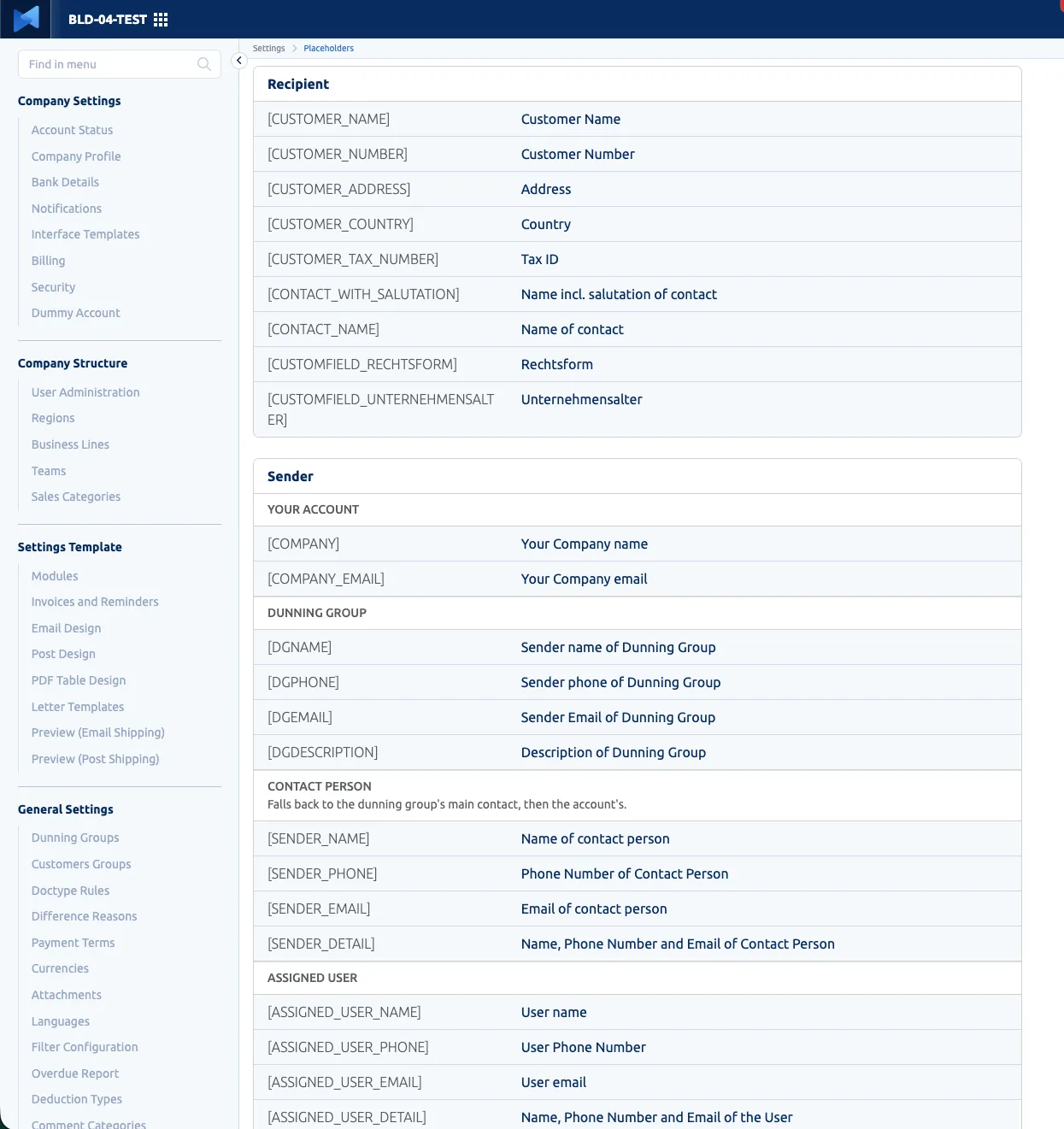Click the app logo in the header

(x=26, y=19)
